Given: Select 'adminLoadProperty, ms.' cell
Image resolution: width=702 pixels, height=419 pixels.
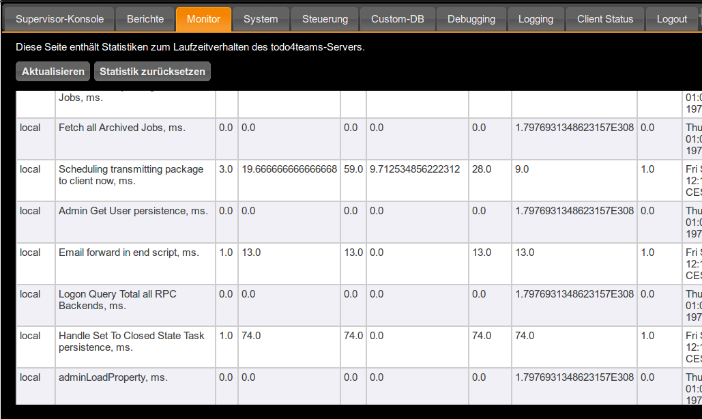Looking at the screenshot, I should [135, 387].
